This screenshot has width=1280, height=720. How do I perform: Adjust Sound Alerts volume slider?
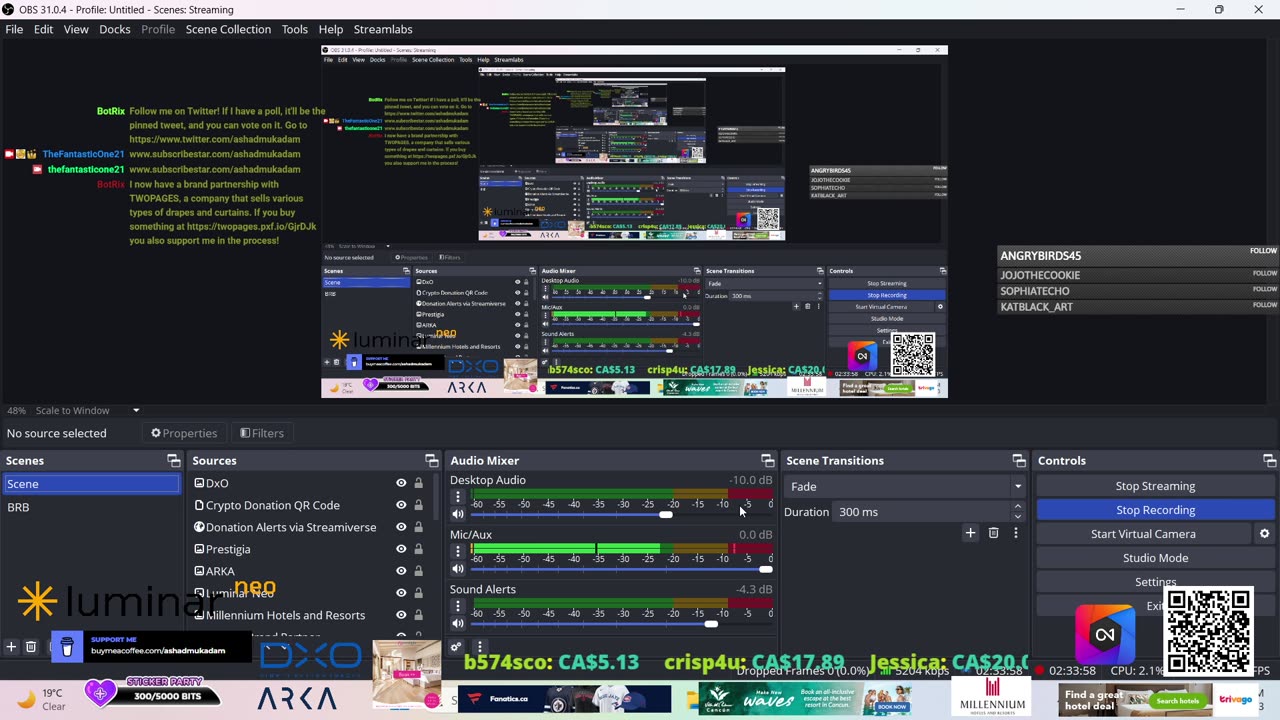tap(711, 623)
